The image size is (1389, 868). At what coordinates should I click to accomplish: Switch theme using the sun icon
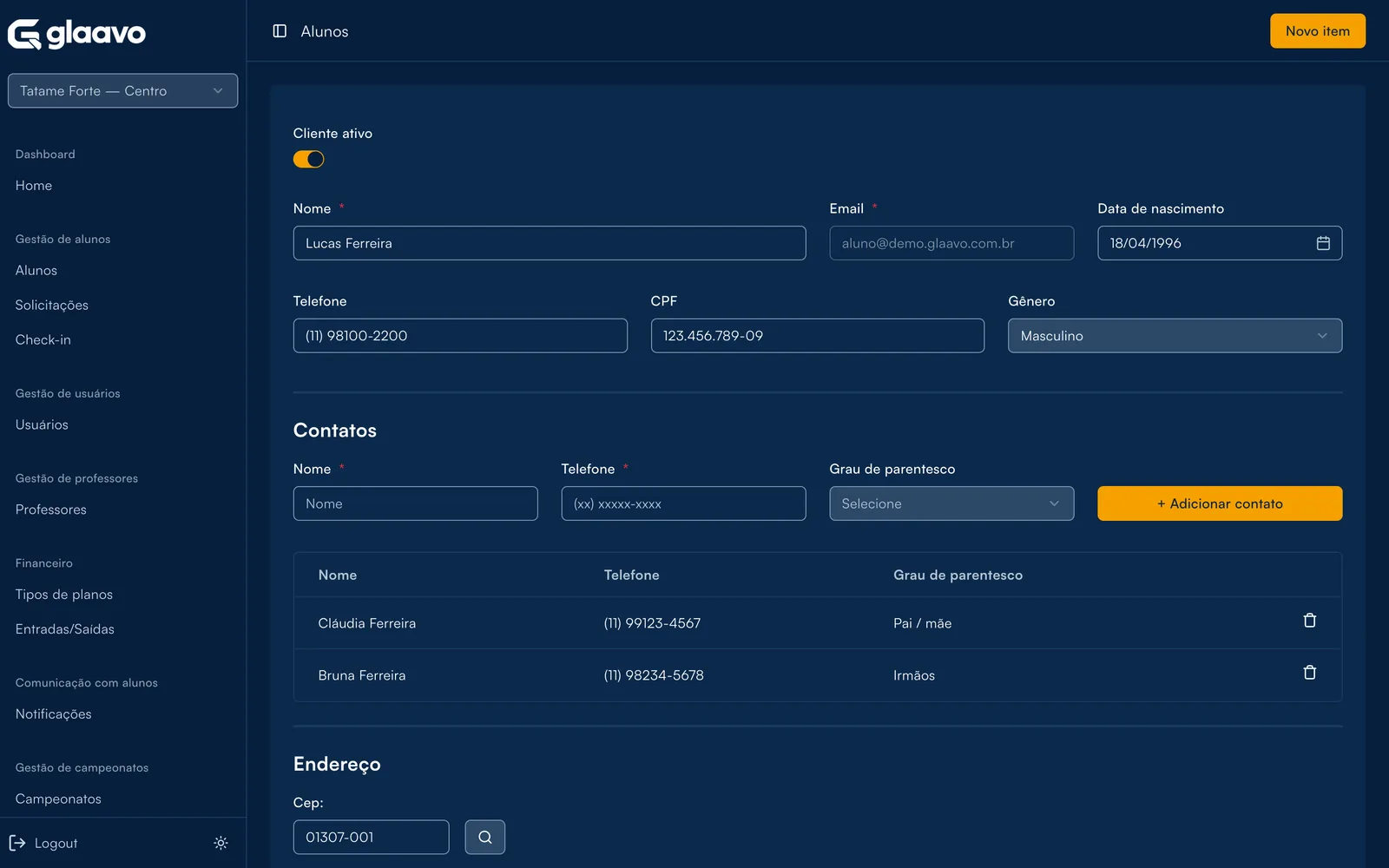(x=221, y=843)
